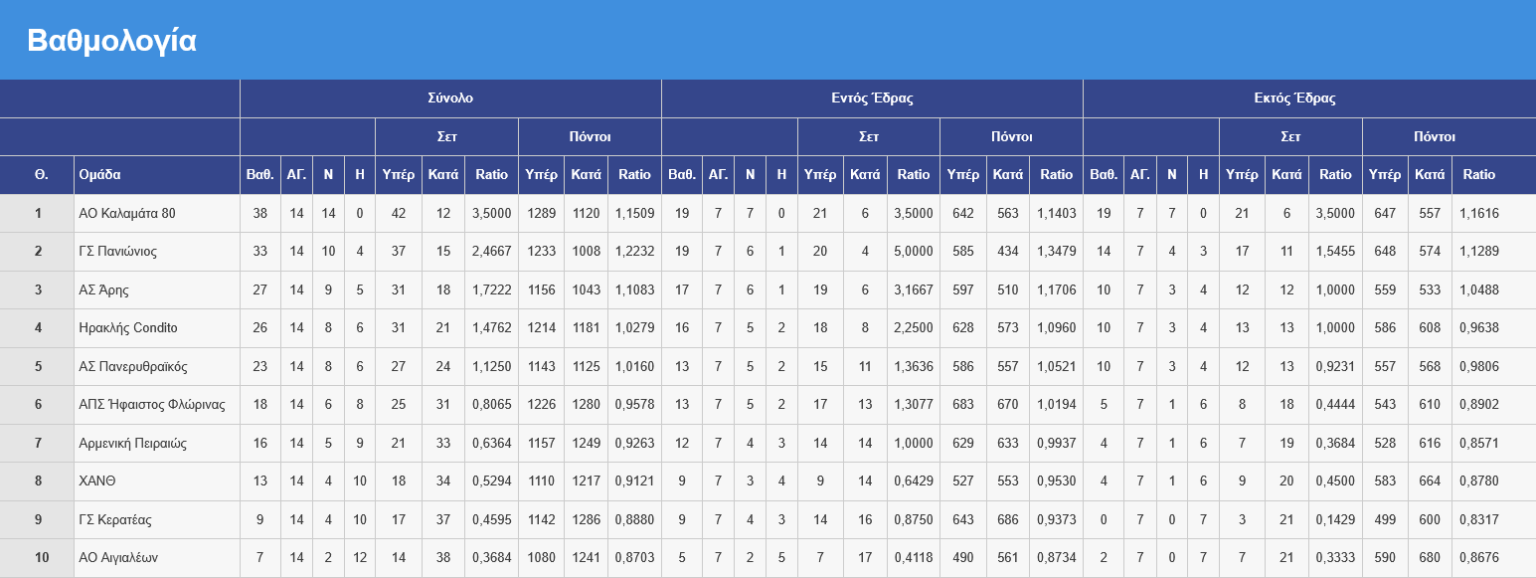Click the Σετ header under Εκτός Έδρας

click(x=1290, y=137)
